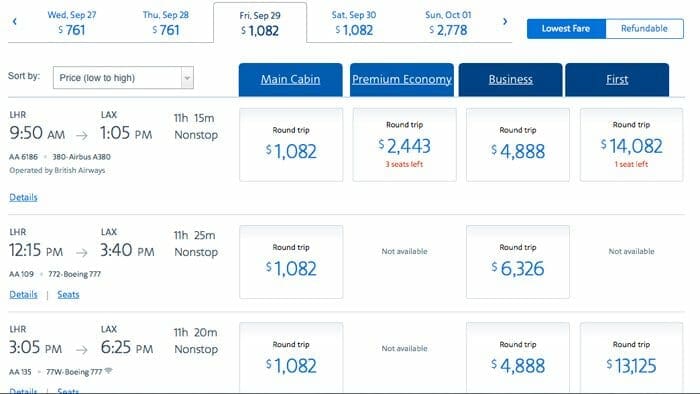Image resolution: width=700 pixels, height=394 pixels.
Task: Open Seats for flight AA 109
Action: click(x=68, y=294)
